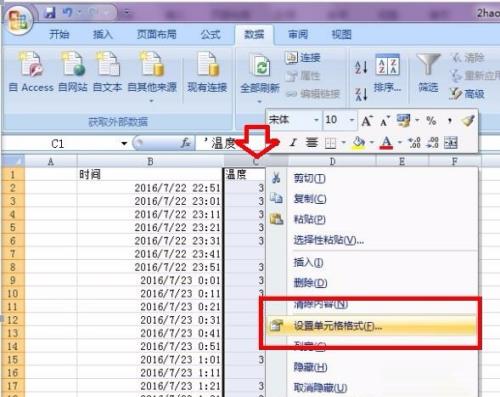Apply comma style in mini toolbar
The height and width of the screenshot is (397, 500).
pyautogui.click(x=450, y=121)
